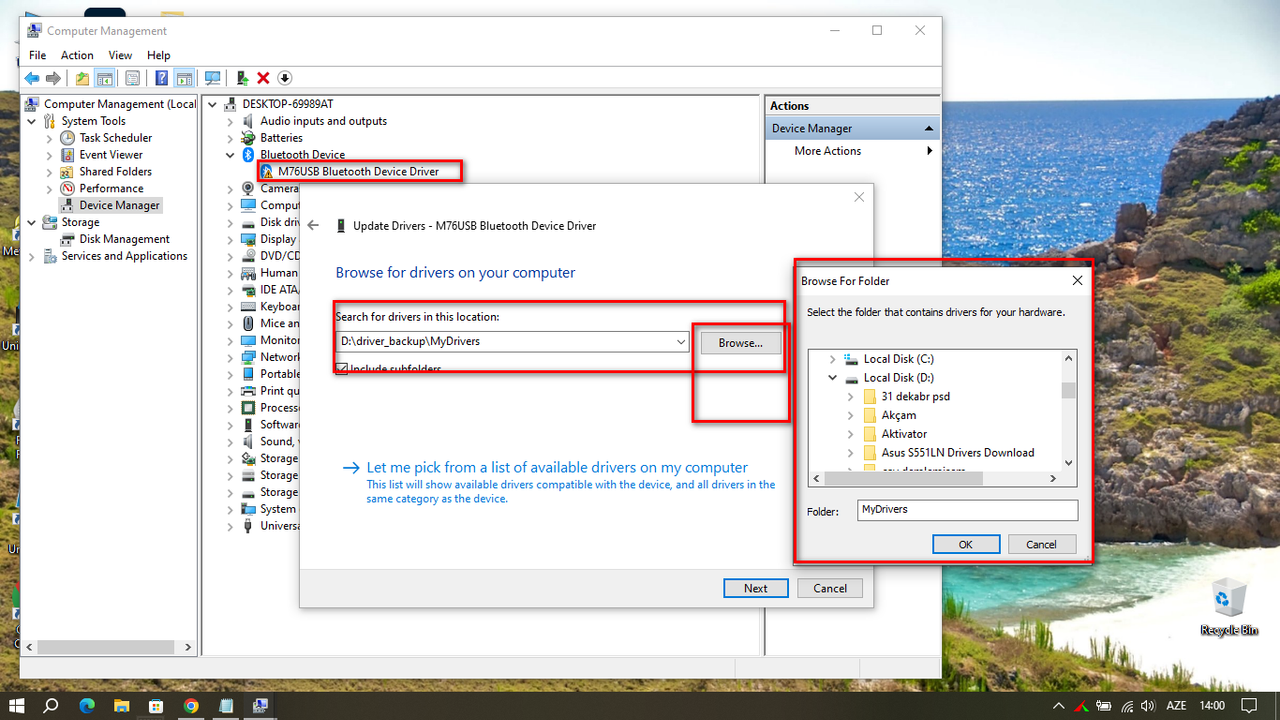
Task: Select Performance in left tree
Action: [x=112, y=188]
